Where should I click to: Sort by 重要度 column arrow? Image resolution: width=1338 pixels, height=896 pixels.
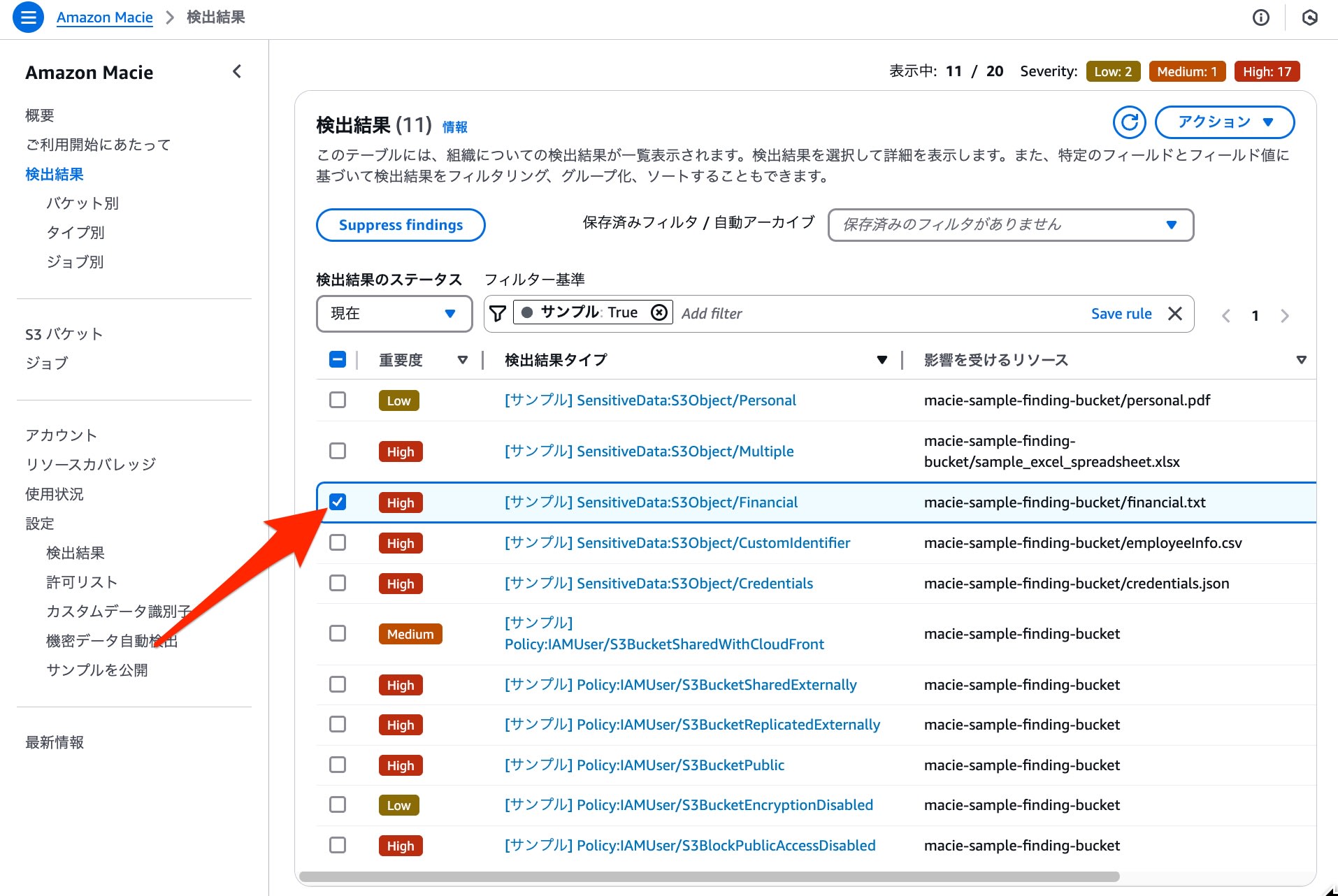[462, 360]
